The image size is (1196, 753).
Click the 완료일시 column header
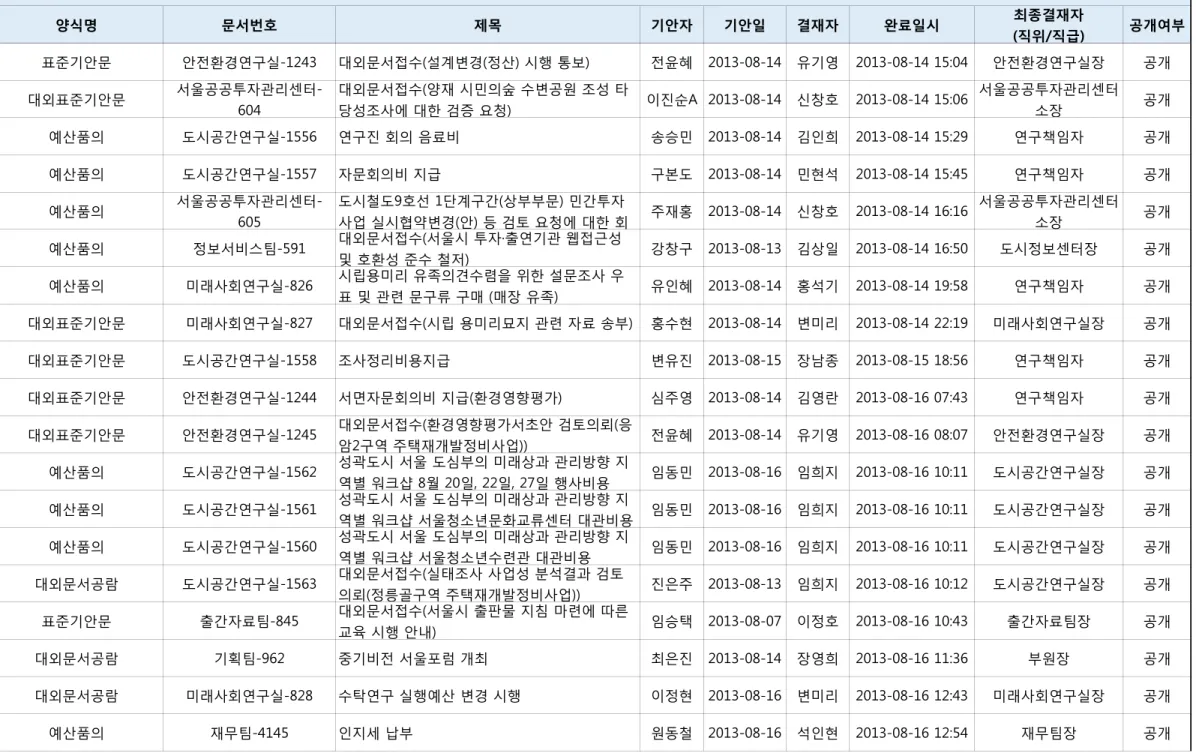(x=911, y=25)
